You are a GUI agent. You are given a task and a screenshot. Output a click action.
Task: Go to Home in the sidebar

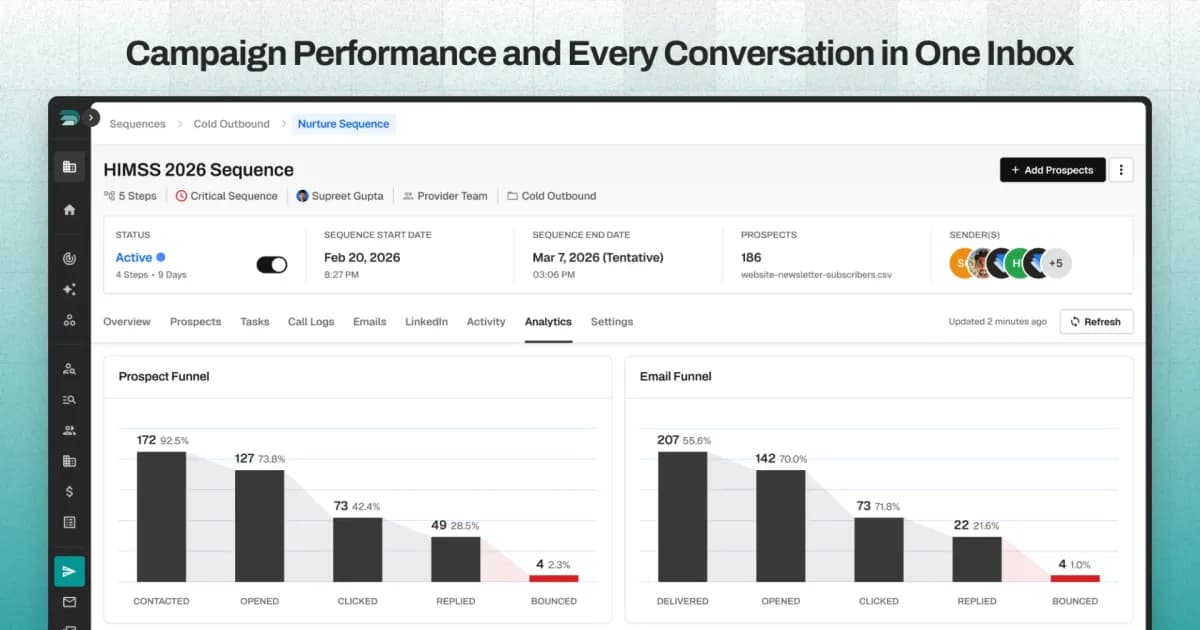[x=69, y=210]
